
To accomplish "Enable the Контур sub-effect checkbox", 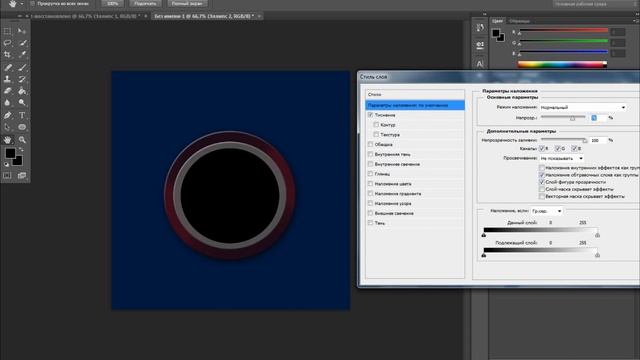I will pyautogui.click(x=376, y=125).
